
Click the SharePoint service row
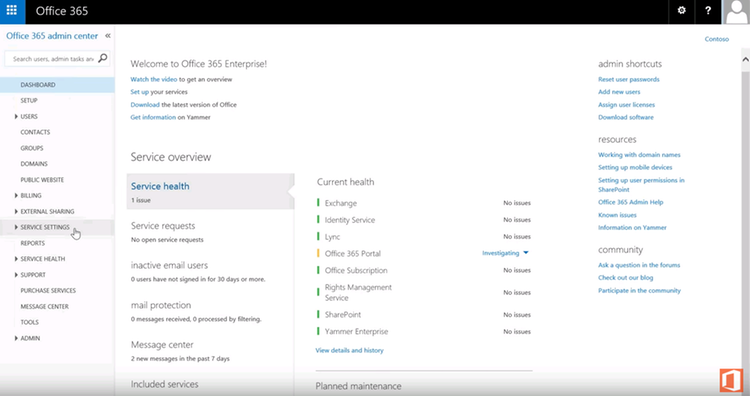click(424, 314)
